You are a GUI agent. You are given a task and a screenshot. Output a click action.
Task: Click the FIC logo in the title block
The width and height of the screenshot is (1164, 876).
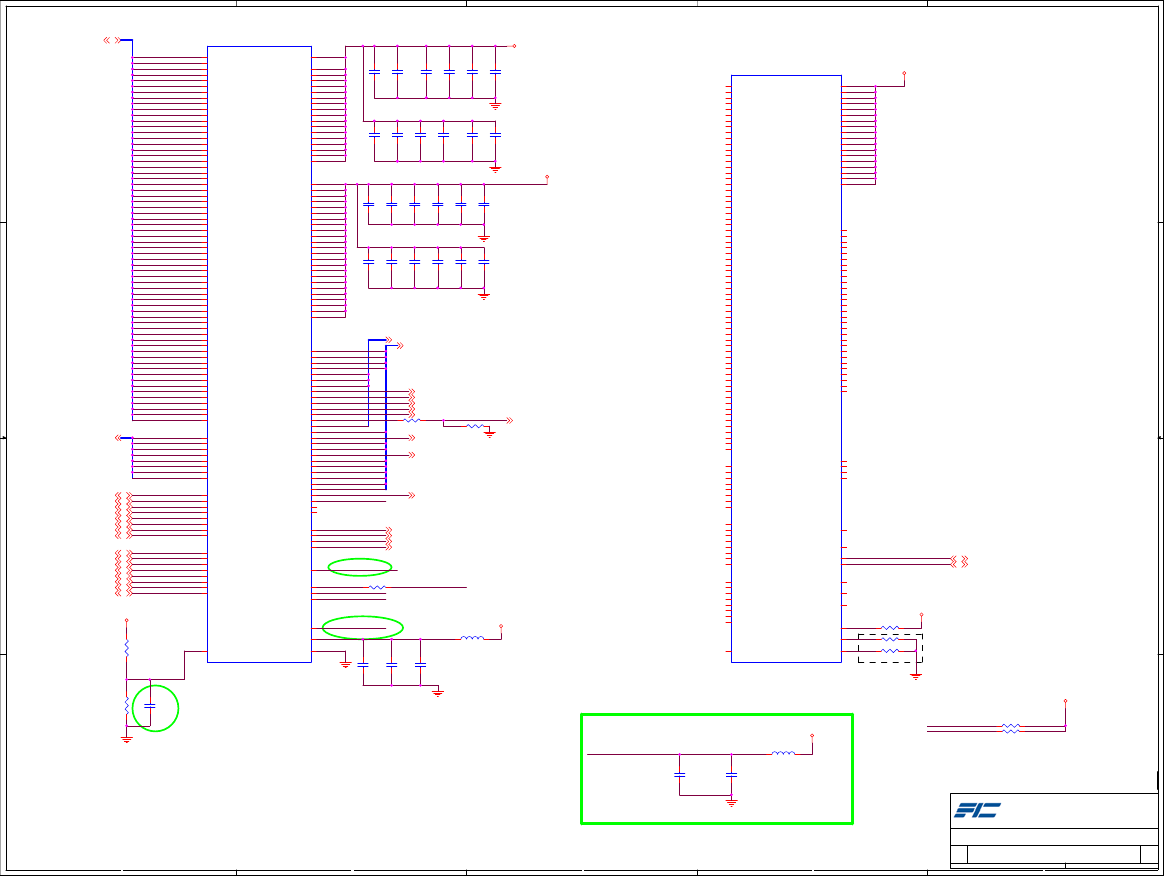977,810
